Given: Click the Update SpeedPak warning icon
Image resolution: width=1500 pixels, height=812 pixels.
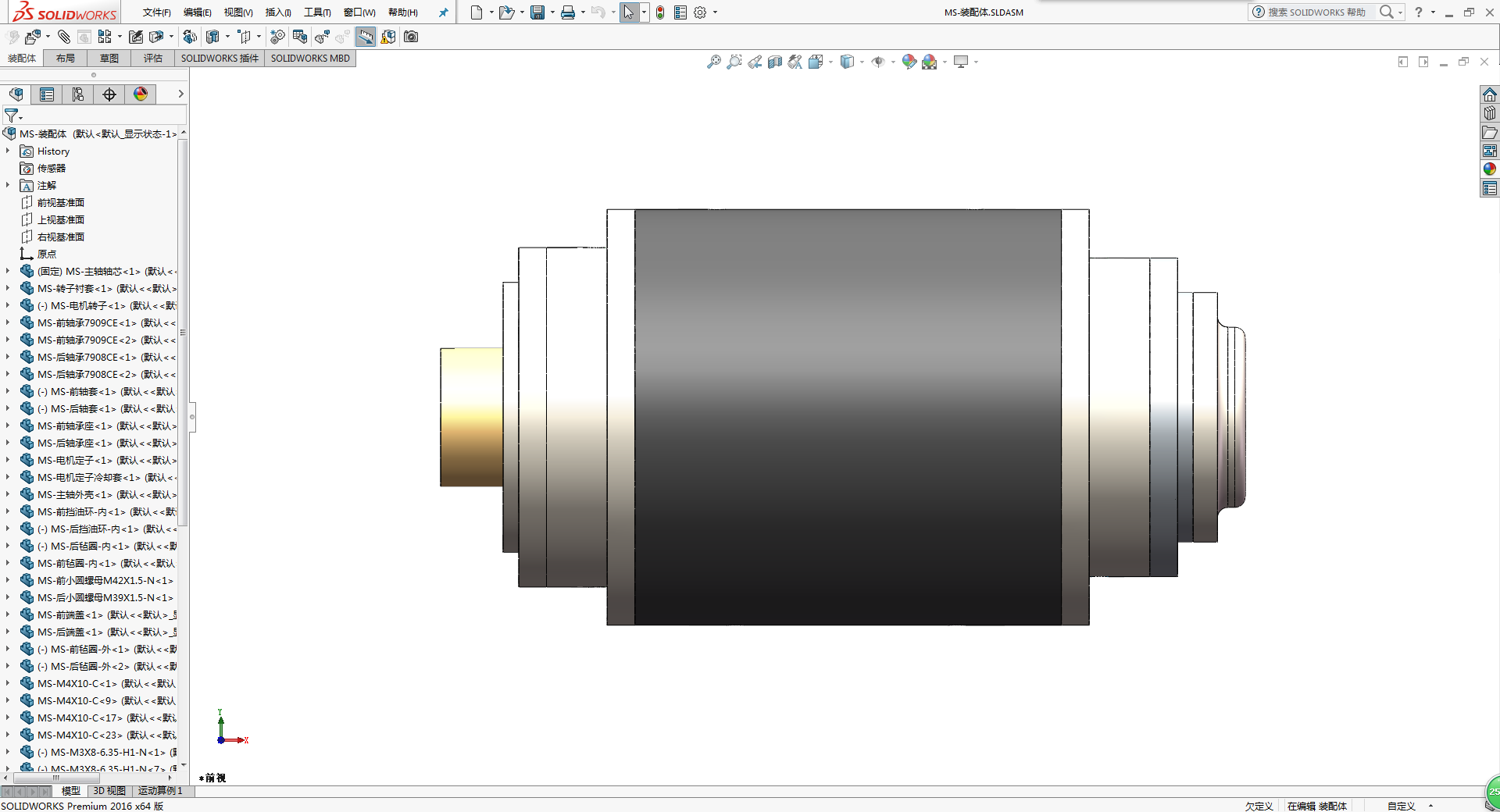Looking at the screenshot, I should pyautogui.click(x=388, y=37).
